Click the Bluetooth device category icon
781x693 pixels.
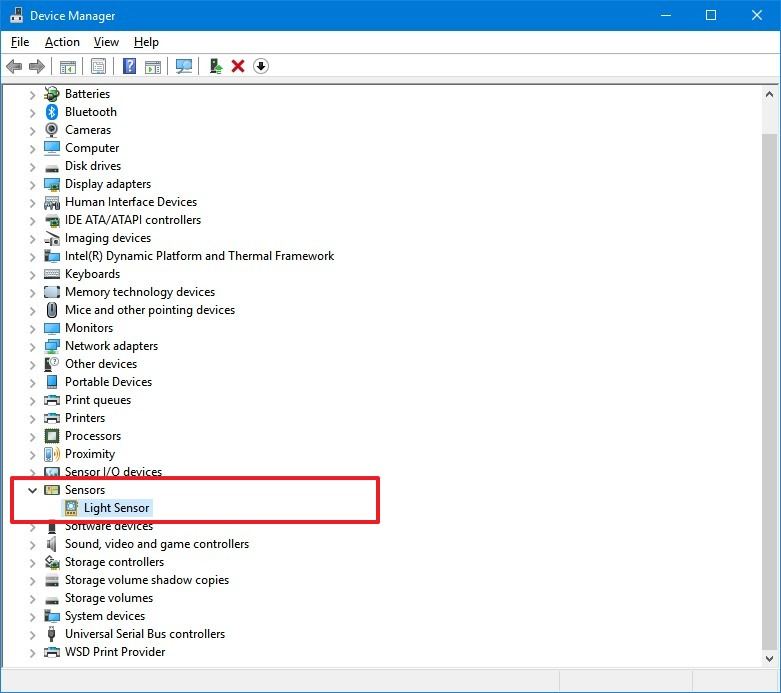click(x=52, y=112)
